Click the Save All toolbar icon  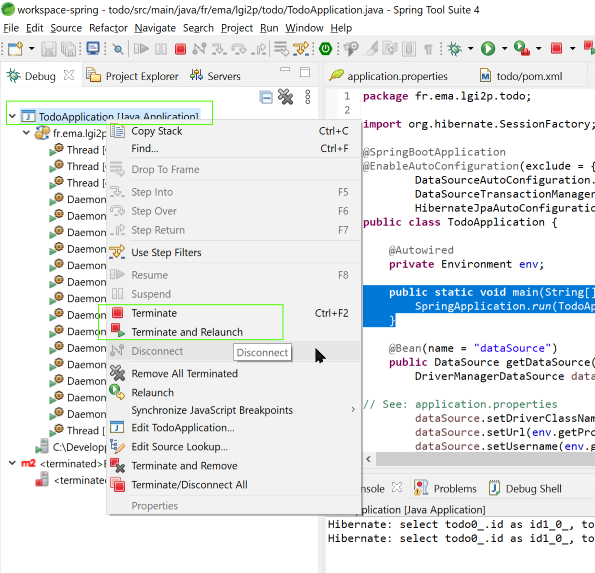[69, 49]
